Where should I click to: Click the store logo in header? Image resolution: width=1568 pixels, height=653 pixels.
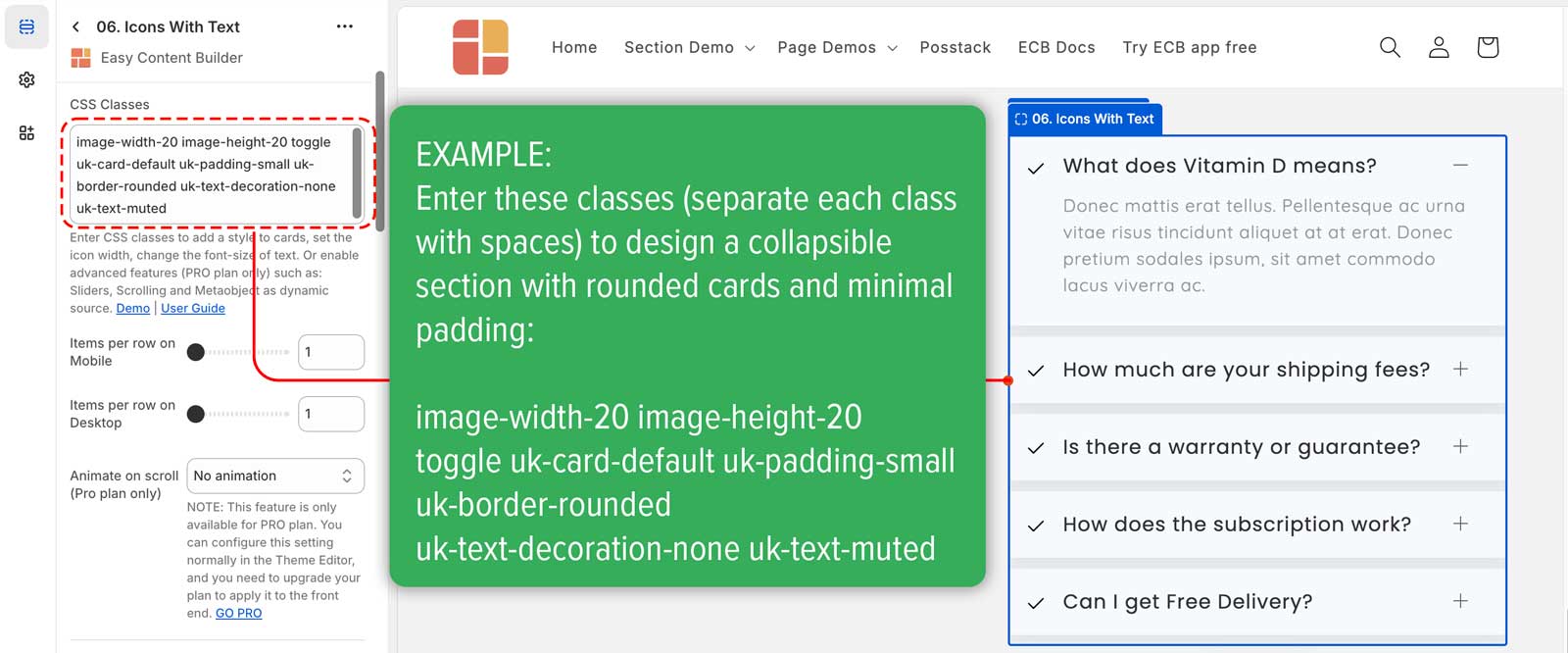480,47
